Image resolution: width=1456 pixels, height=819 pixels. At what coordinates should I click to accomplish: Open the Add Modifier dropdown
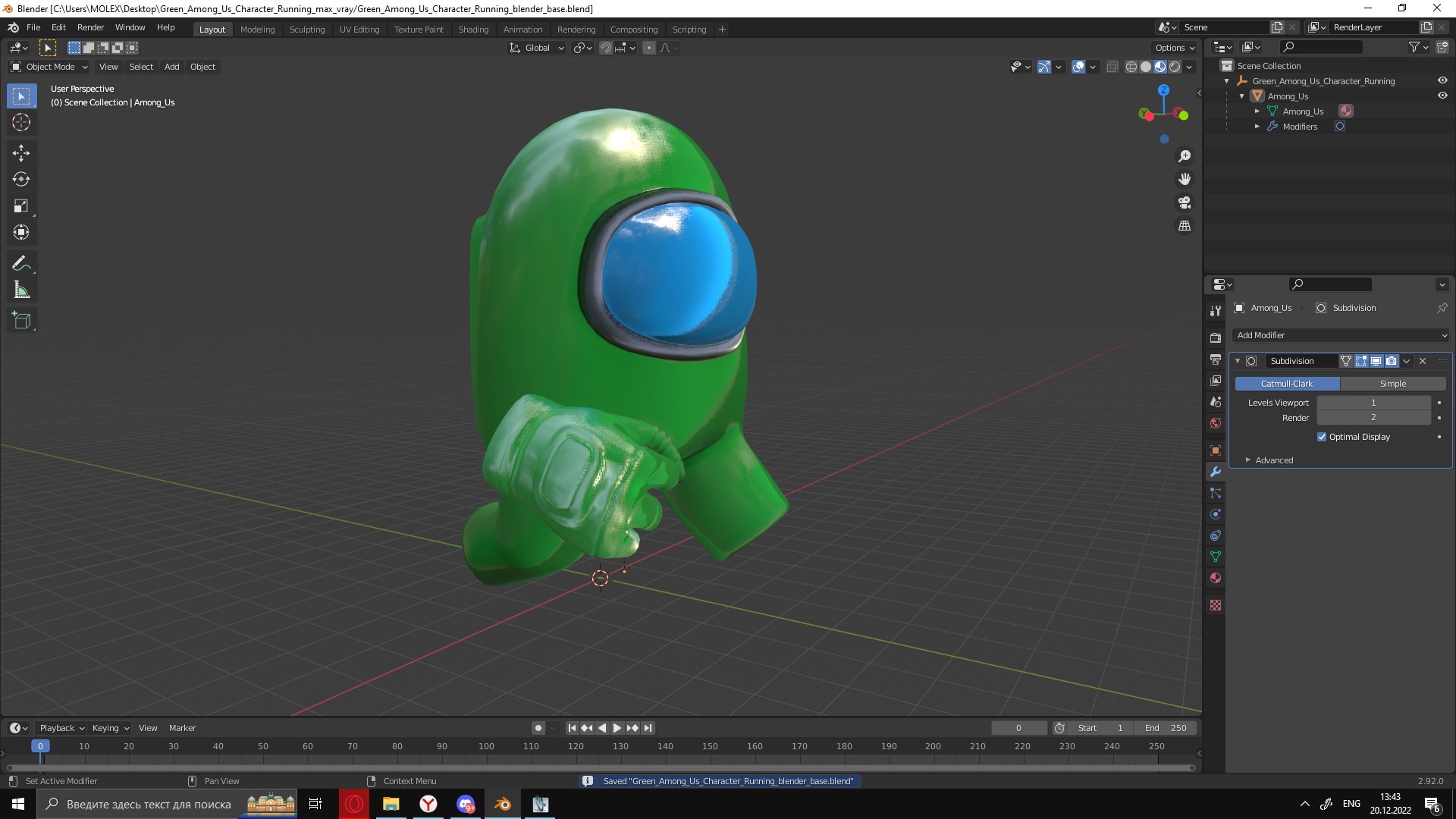point(1341,335)
